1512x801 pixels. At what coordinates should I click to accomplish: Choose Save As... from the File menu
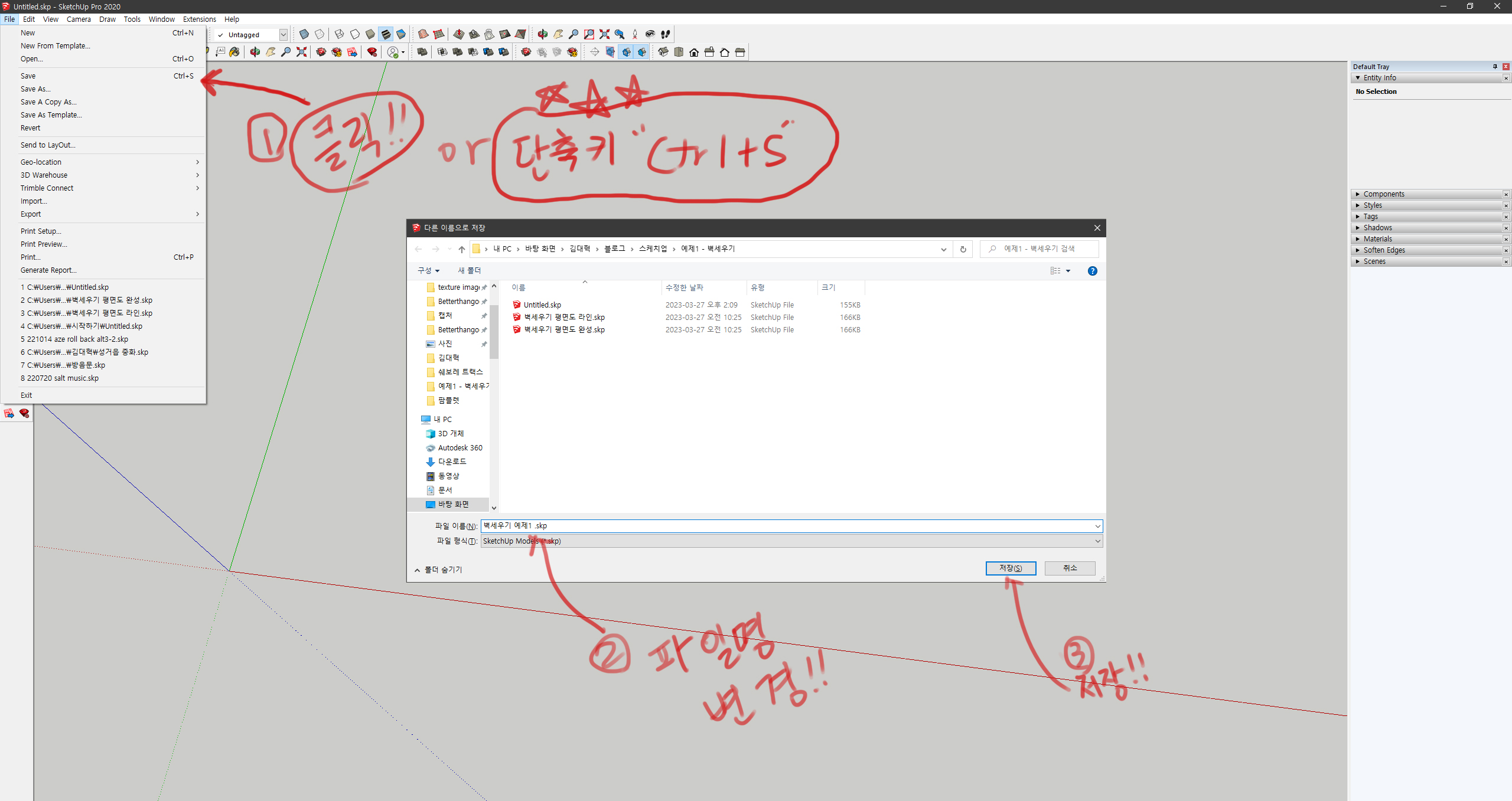click(x=35, y=89)
